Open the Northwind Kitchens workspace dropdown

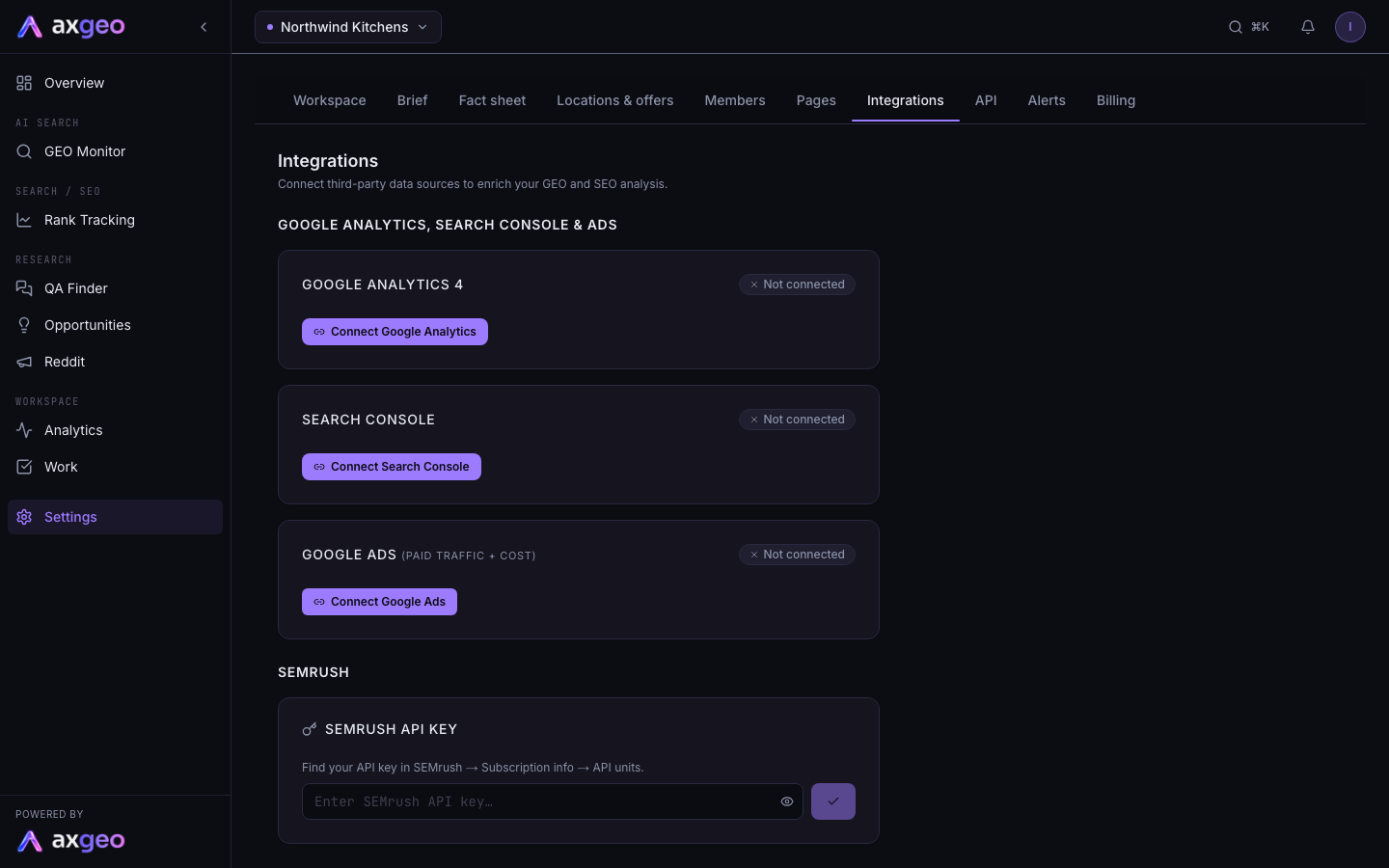point(348,27)
